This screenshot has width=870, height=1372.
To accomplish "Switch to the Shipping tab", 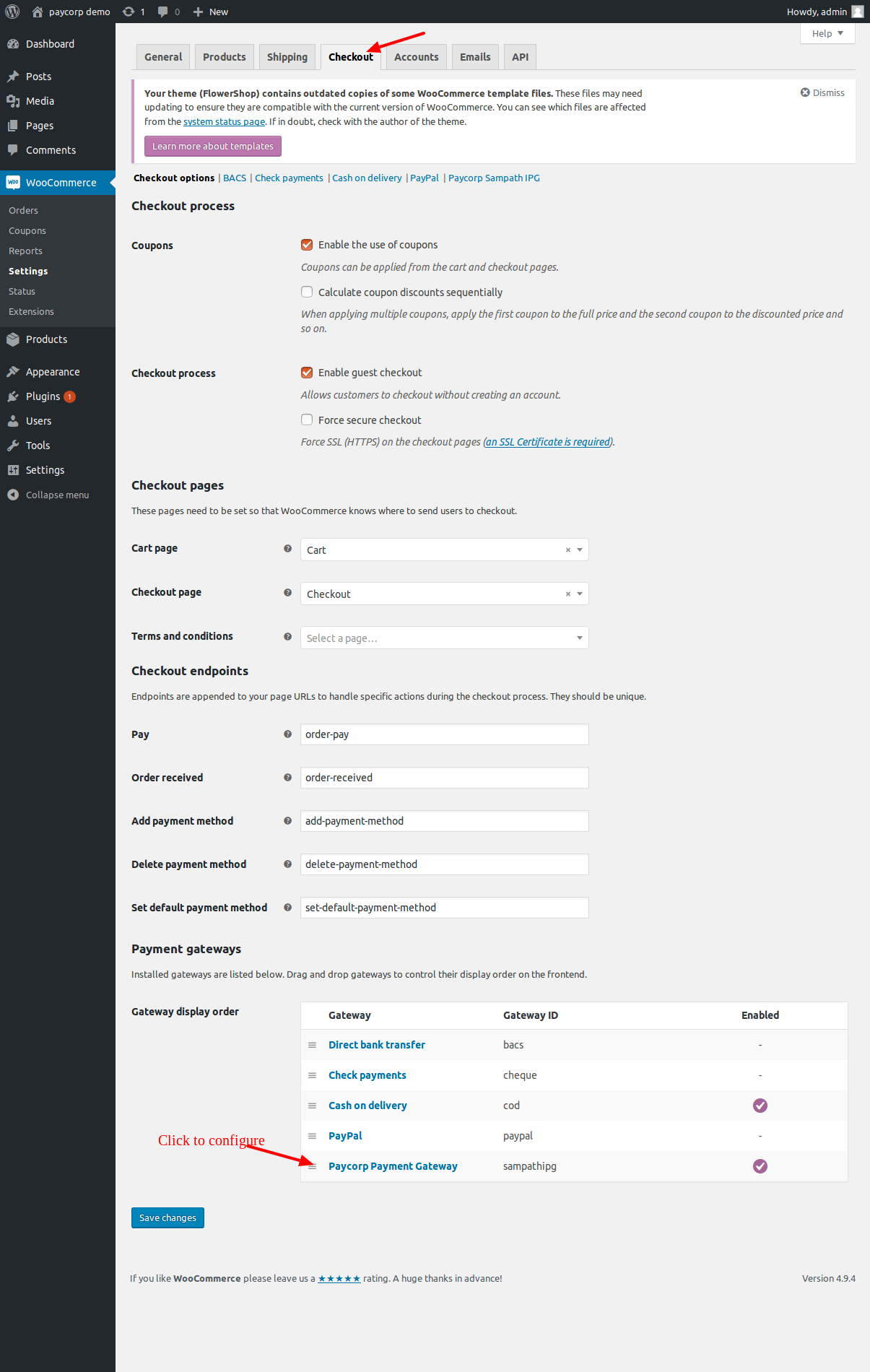I will tap(287, 57).
